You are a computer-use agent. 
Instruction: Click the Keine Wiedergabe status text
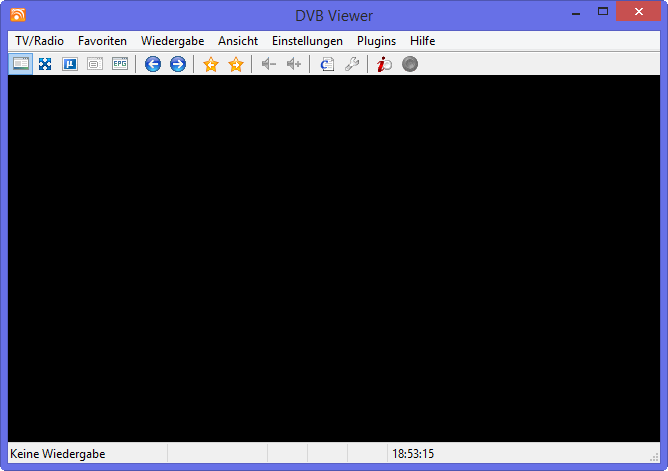click(x=58, y=454)
